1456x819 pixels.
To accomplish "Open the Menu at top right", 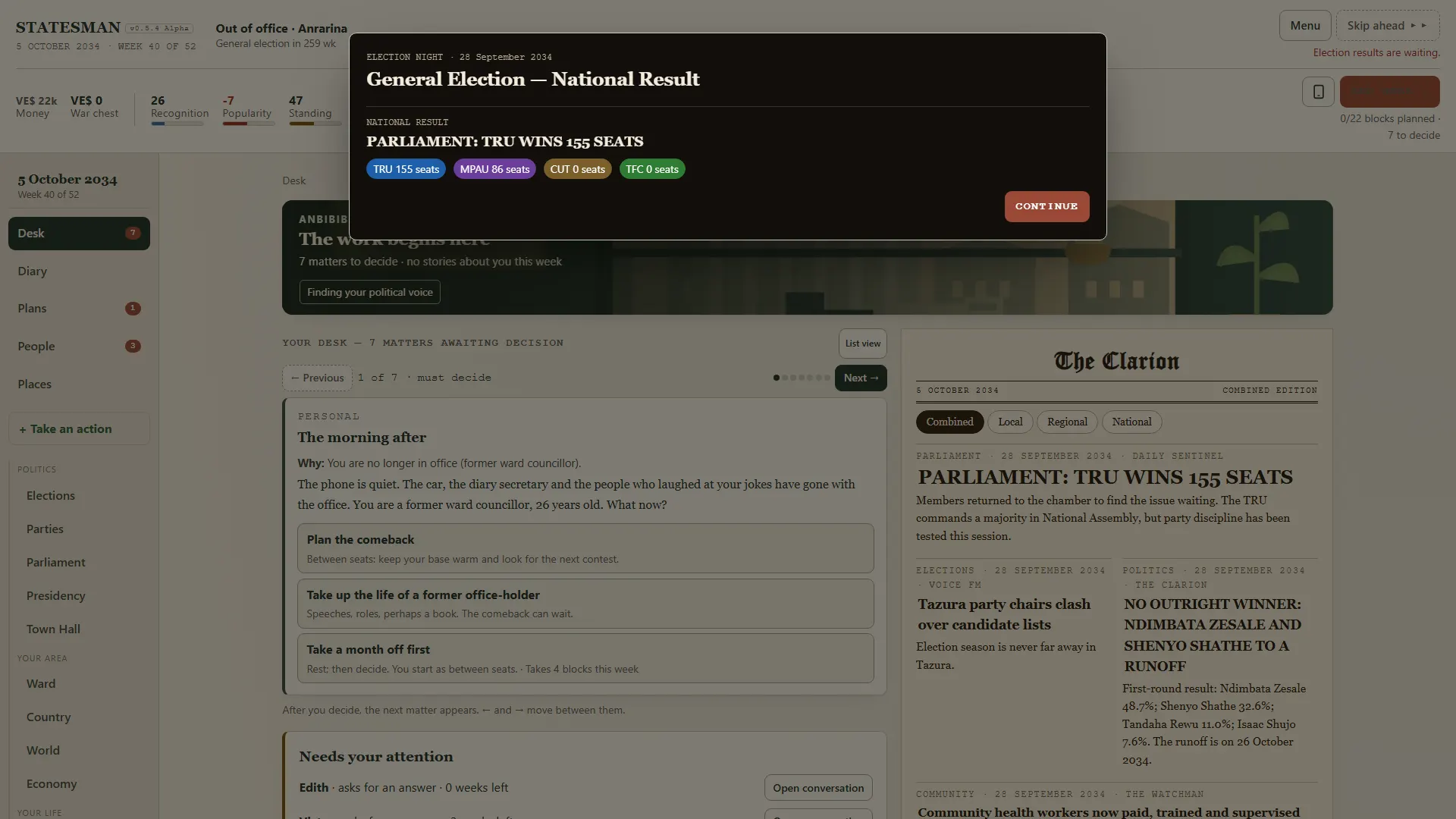I will tap(1305, 26).
